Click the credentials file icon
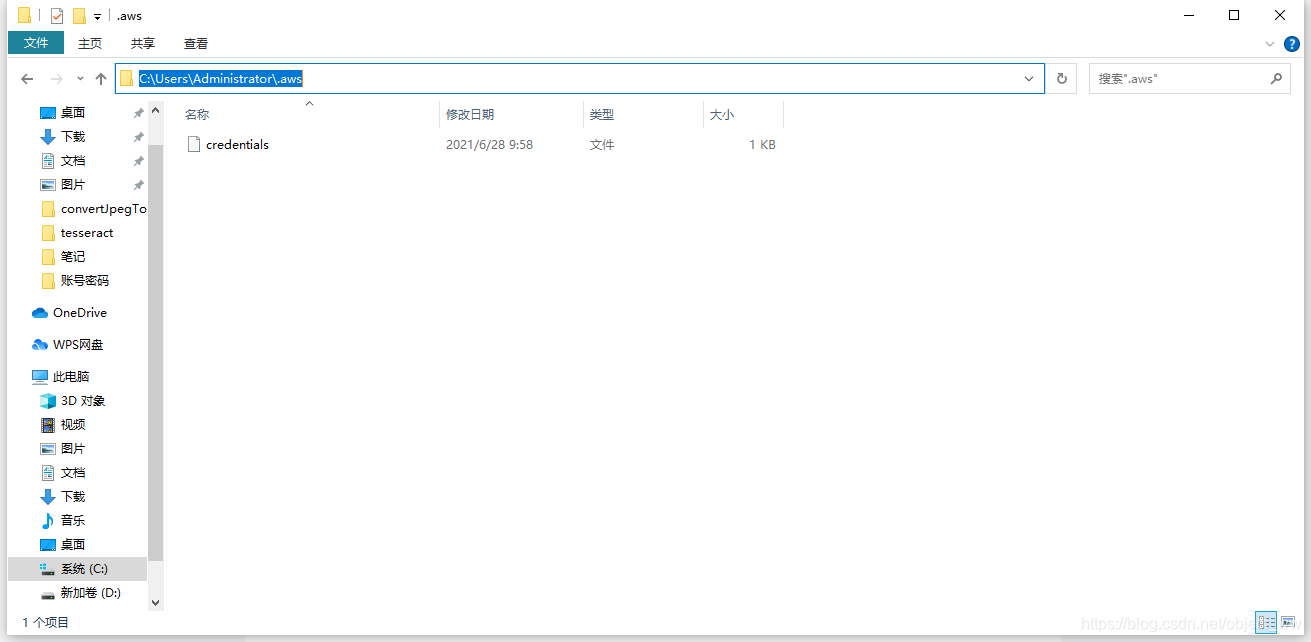1311x642 pixels. point(194,145)
